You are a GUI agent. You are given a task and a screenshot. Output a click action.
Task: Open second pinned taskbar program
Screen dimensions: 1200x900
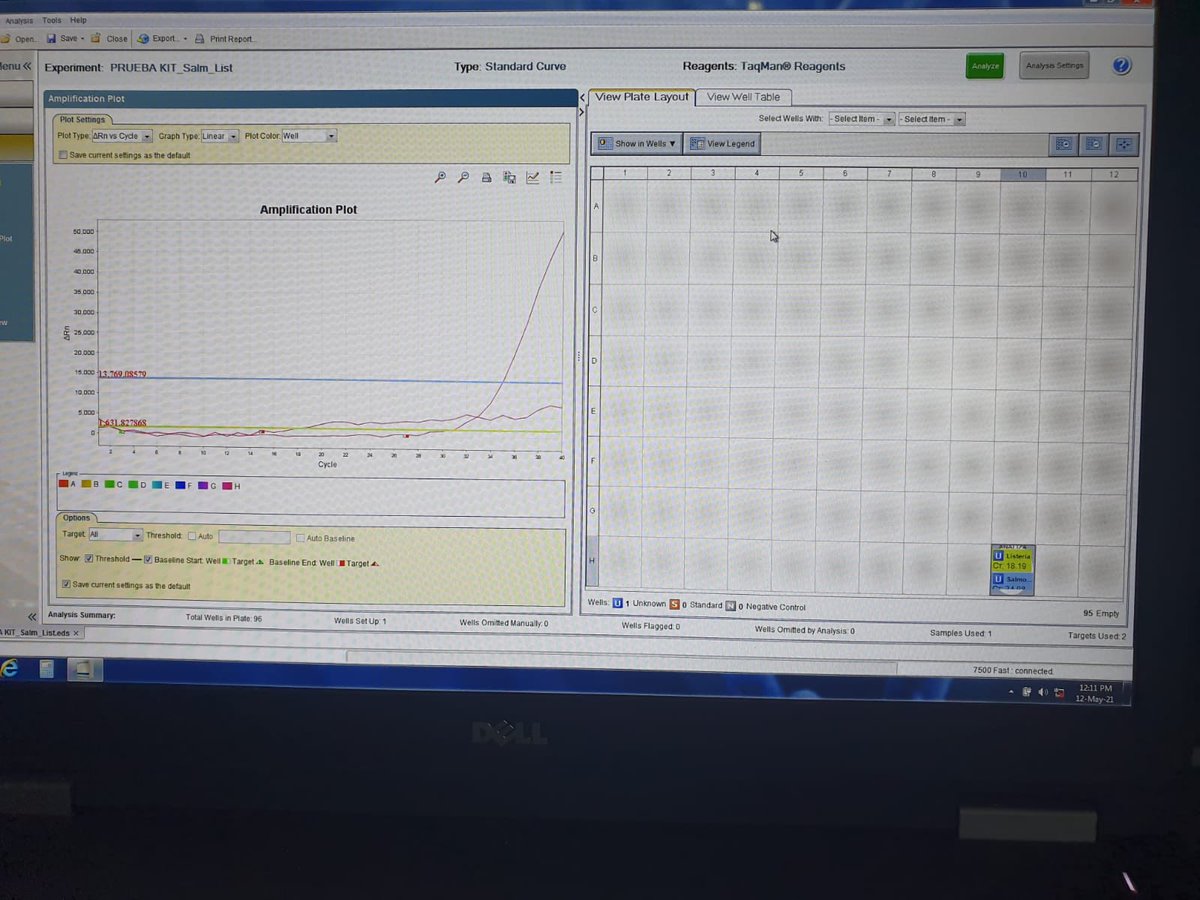[x=48, y=670]
